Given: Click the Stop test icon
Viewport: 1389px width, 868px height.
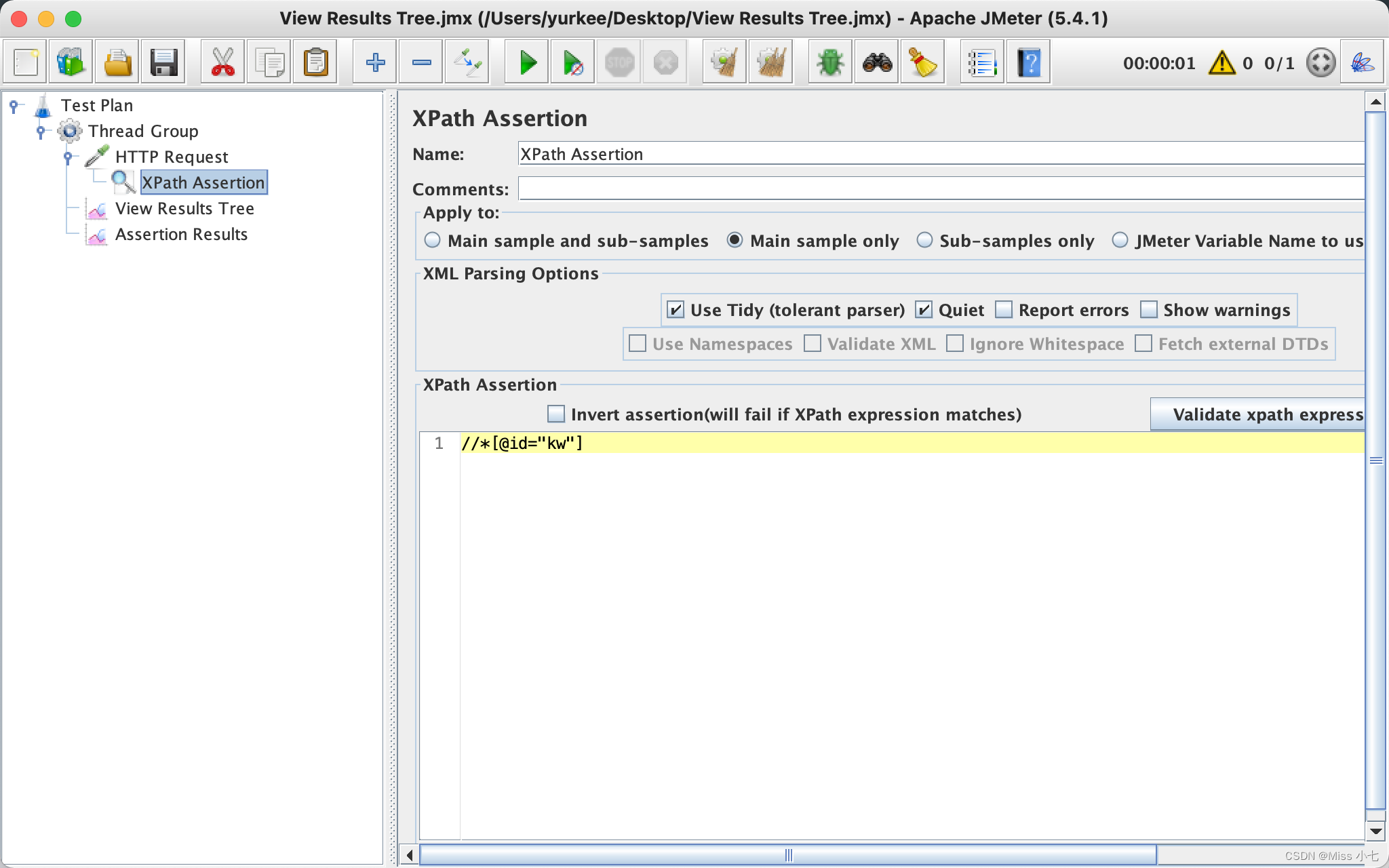Looking at the screenshot, I should (x=619, y=63).
